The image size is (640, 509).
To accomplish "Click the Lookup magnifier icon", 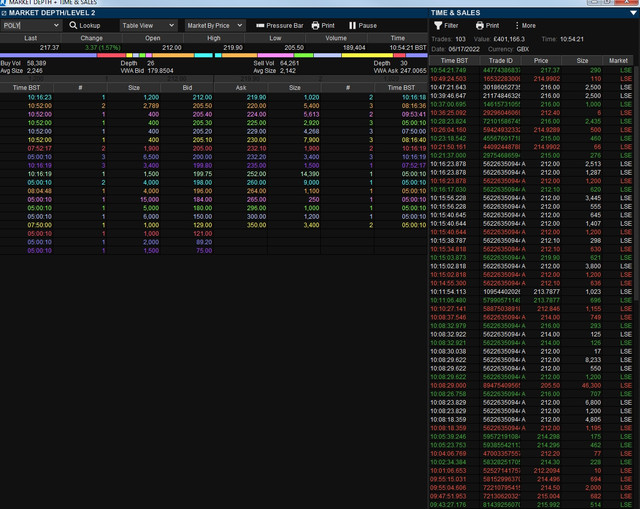I will (73, 25).
